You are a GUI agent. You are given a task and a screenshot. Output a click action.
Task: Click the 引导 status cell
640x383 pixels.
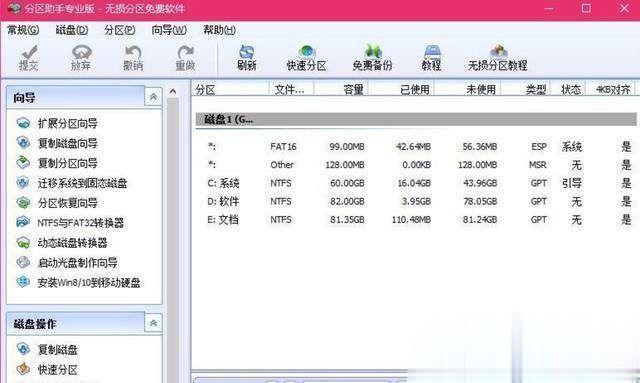coord(571,183)
